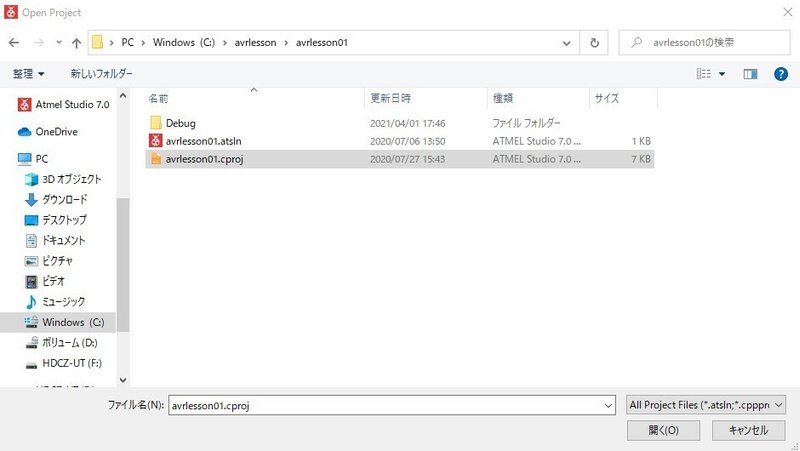Open ビデオ folder in sidebar
Image resolution: width=800 pixels, height=451 pixels.
tap(45, 281)
